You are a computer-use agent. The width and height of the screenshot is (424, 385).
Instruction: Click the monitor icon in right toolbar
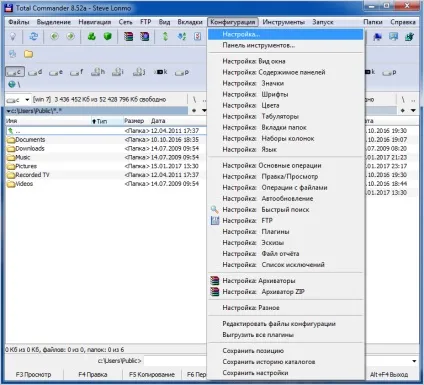coord(393,37)
